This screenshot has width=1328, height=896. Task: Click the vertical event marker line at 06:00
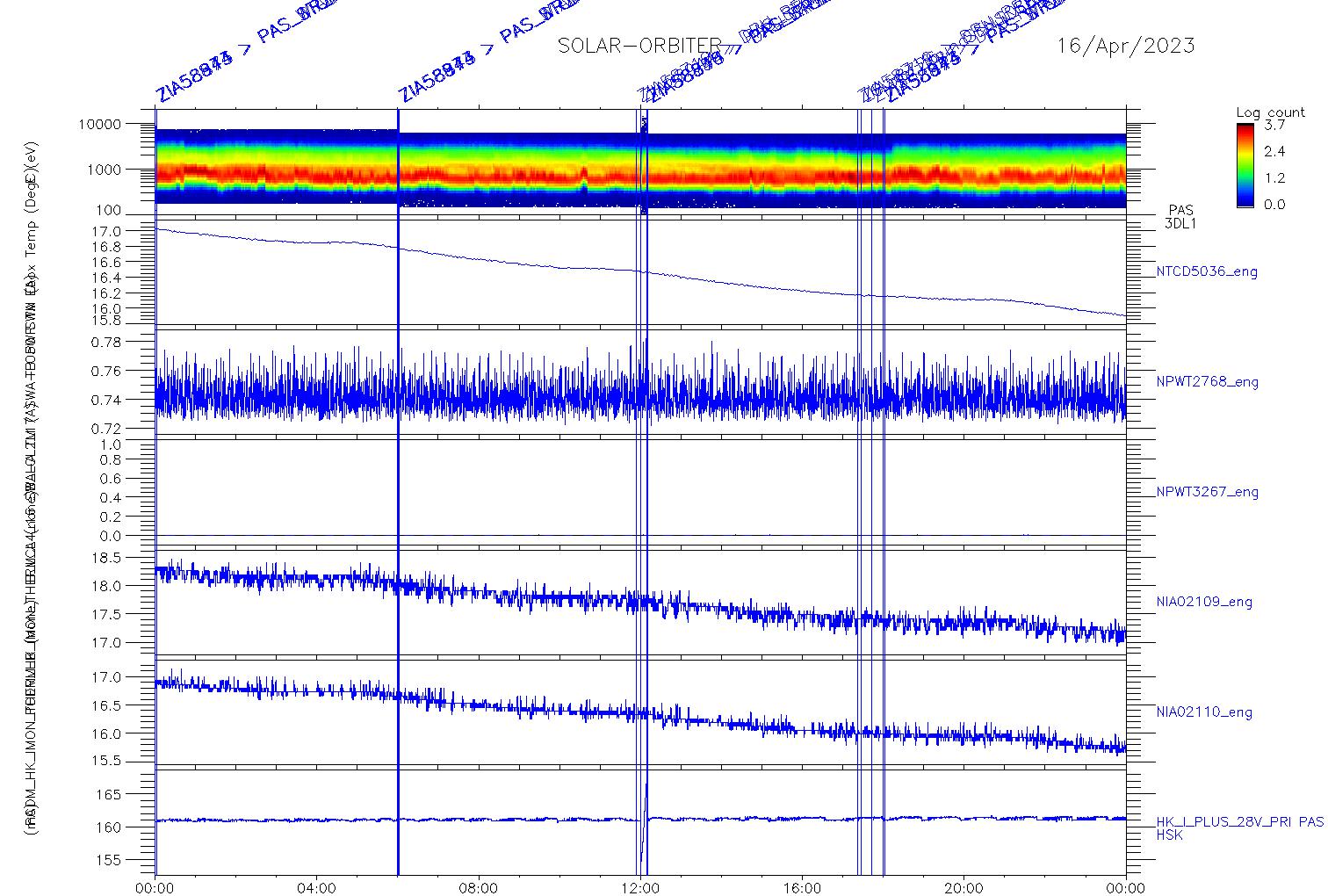point(399,491)
